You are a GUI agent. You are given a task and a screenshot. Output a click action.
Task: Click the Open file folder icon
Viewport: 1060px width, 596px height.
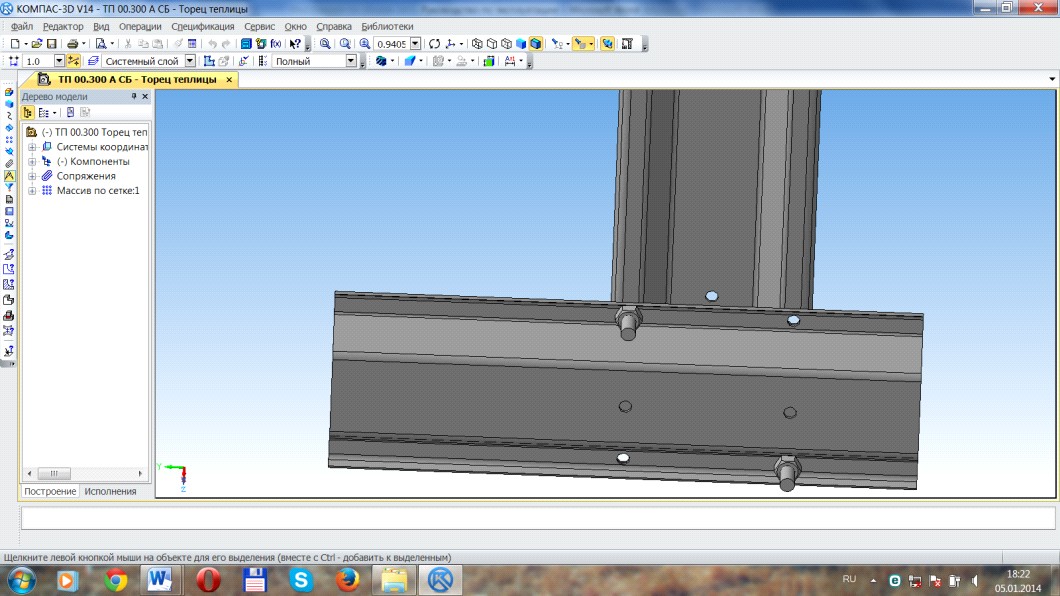point(37,44)
